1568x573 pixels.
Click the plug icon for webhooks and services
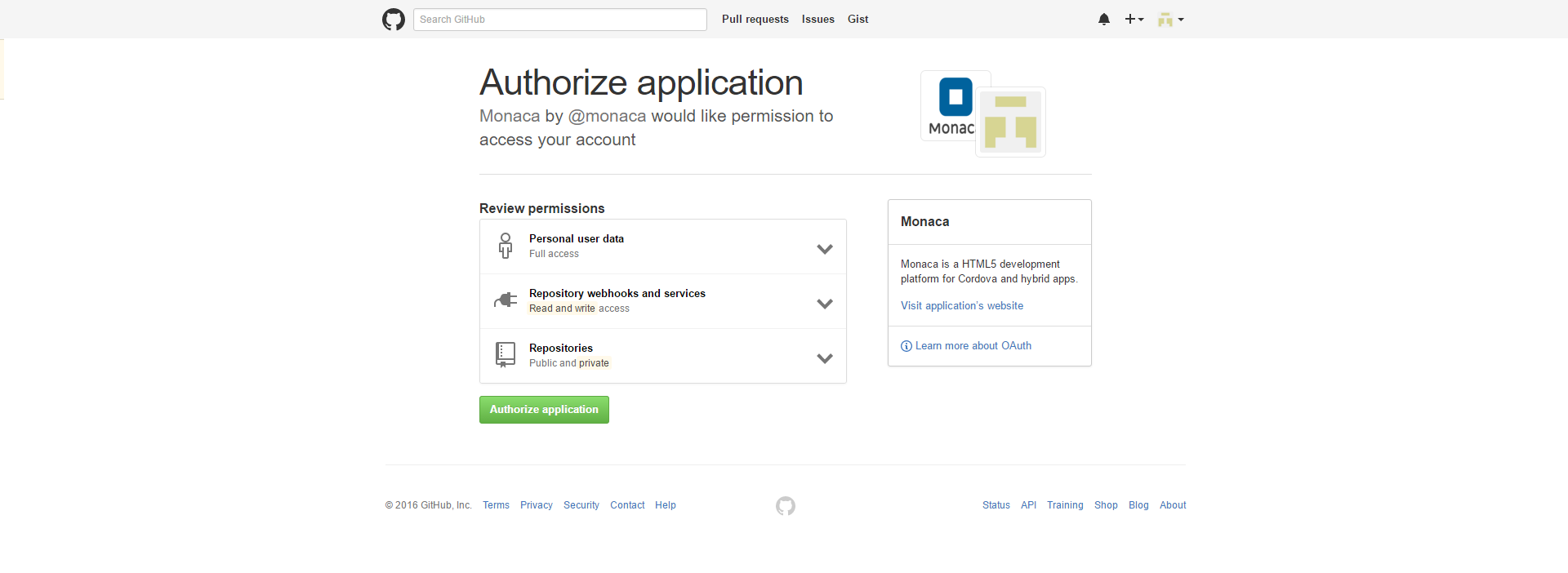tap(506, 300)
